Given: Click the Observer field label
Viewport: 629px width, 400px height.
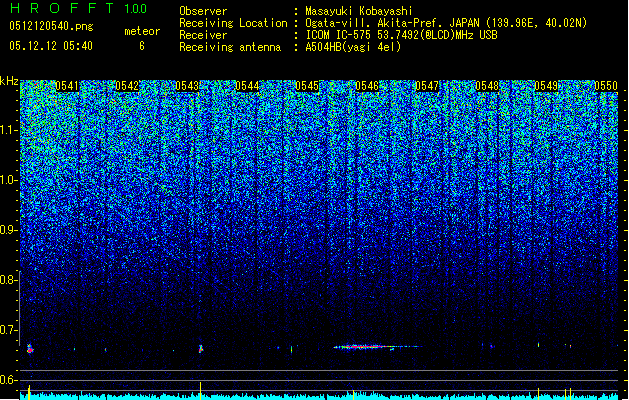Looking at the screenshot, I should pos(203,11).
